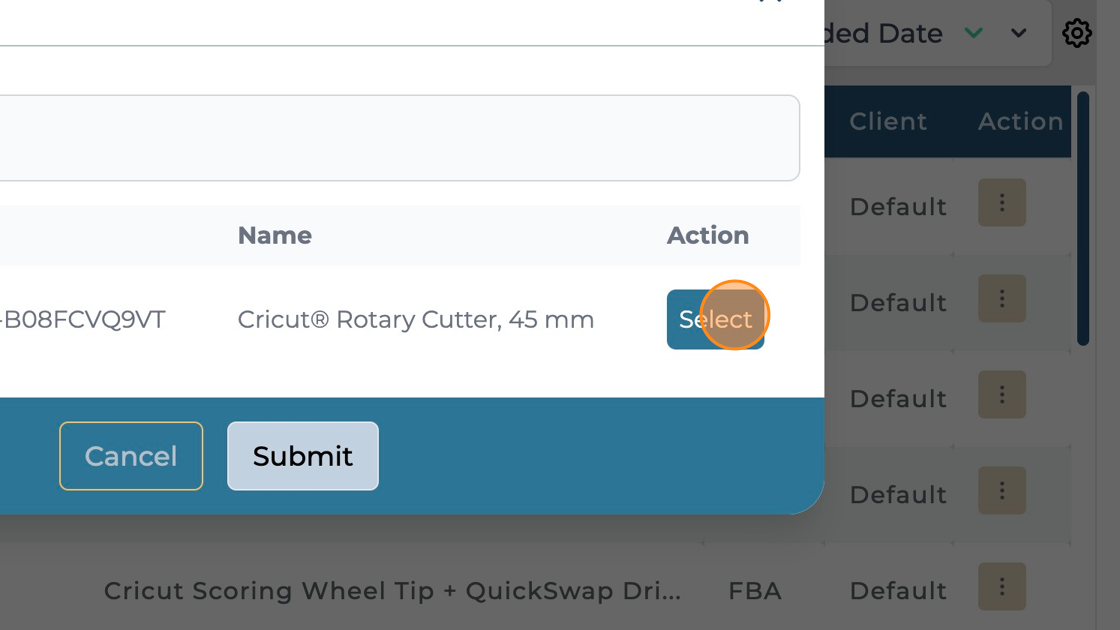1120x630 pixels.
Task: Click the Client column header
Action: 888,121
